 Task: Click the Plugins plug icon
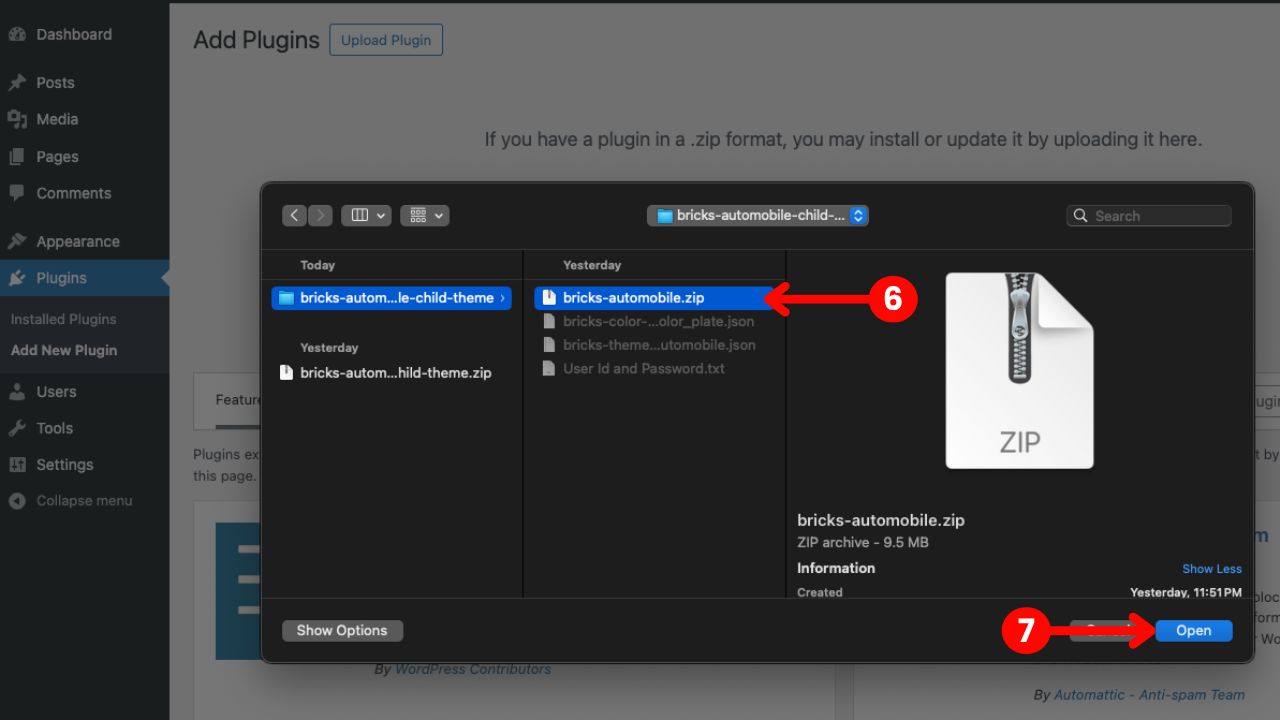[x=17, y=278]
